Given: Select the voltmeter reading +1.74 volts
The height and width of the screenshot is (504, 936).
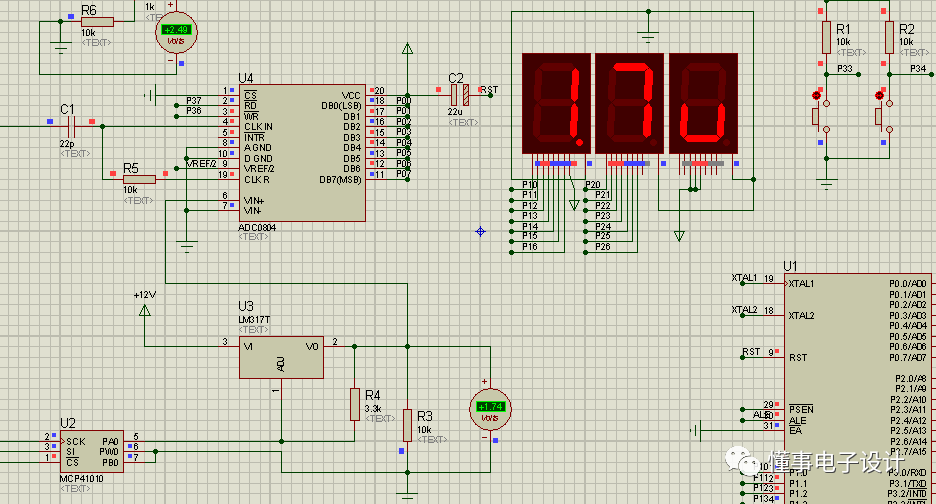Looking at the screenshot, I should click(x=490, y=407).
